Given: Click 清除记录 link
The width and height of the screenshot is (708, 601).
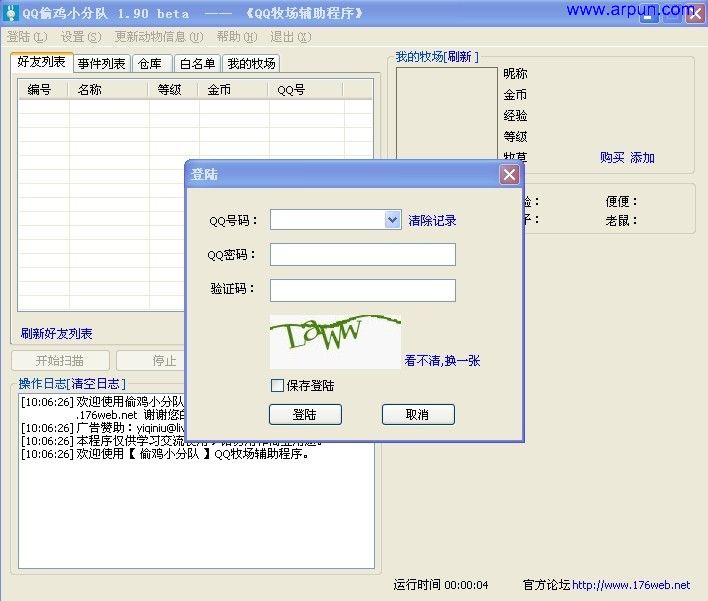Looking at the screenshot, I should 432,220.
